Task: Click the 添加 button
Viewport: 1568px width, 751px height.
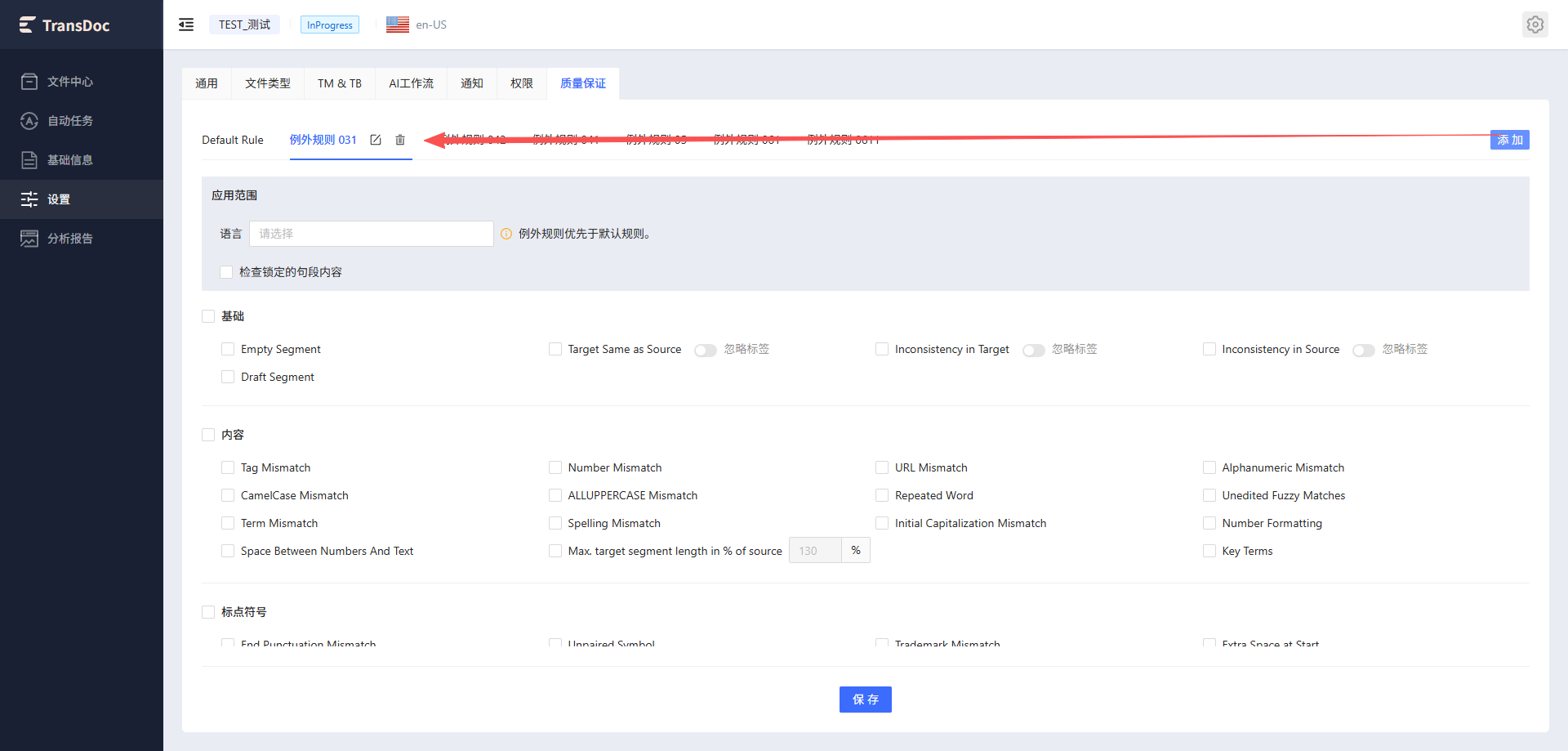Action: [1510, 140]
